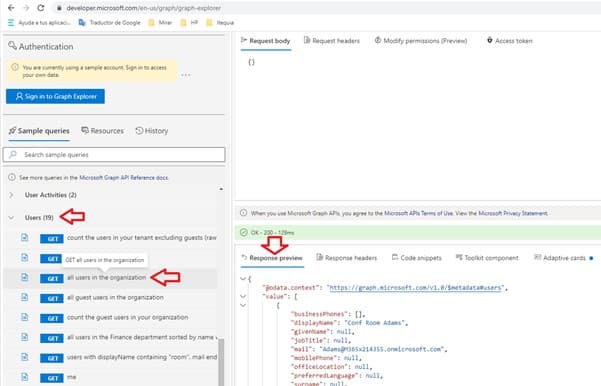The image size is (601, 386).
Task: Select the Request headers tab
Action: click(x=332, y=41)
